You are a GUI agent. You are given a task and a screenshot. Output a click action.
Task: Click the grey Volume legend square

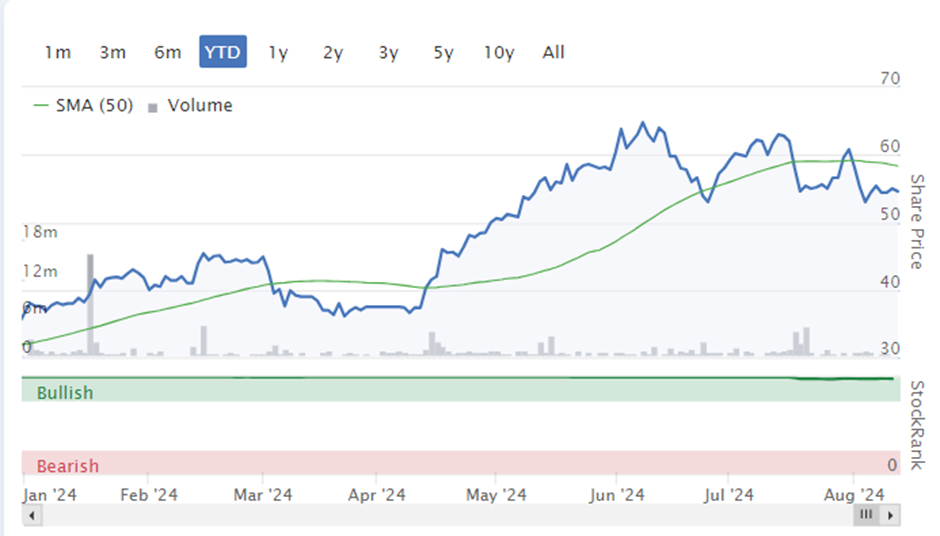pyautogui.click(x=153, y=108)
